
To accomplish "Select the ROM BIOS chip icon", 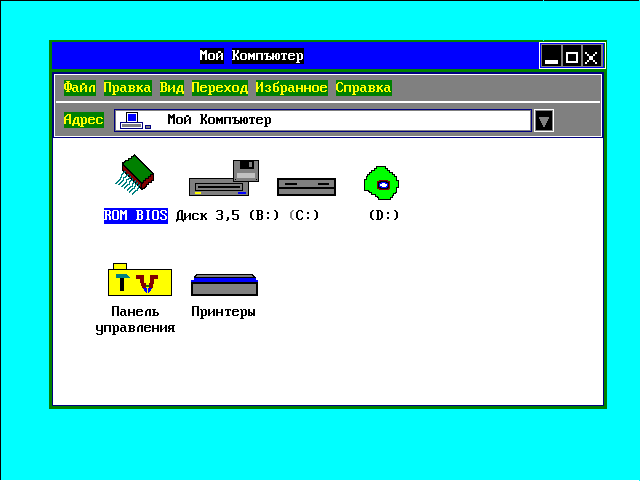I will point(135,174).
